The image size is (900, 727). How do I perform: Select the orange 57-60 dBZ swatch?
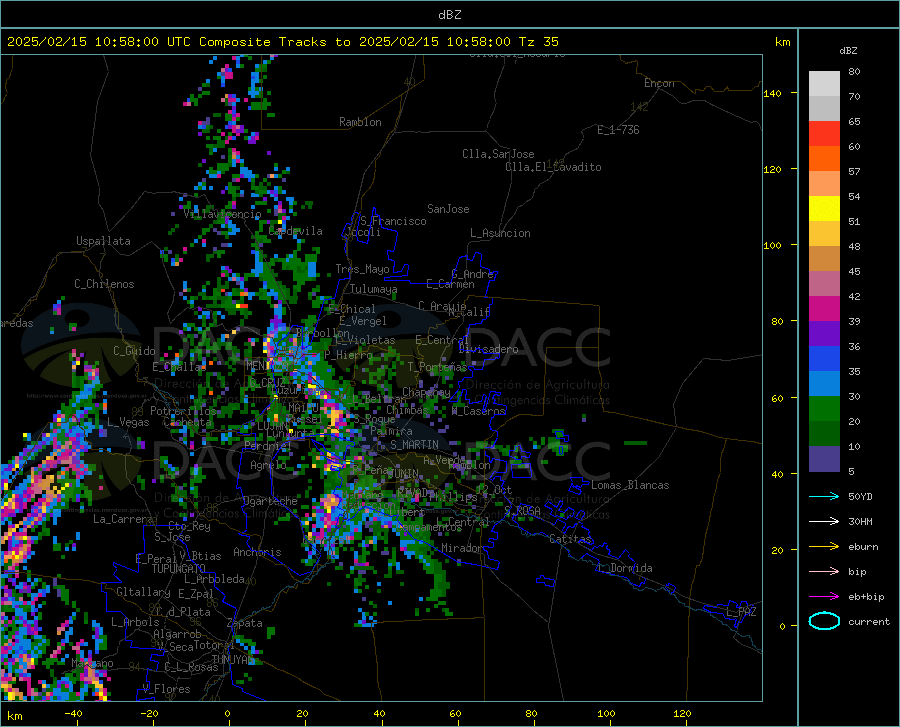point(824,159)
